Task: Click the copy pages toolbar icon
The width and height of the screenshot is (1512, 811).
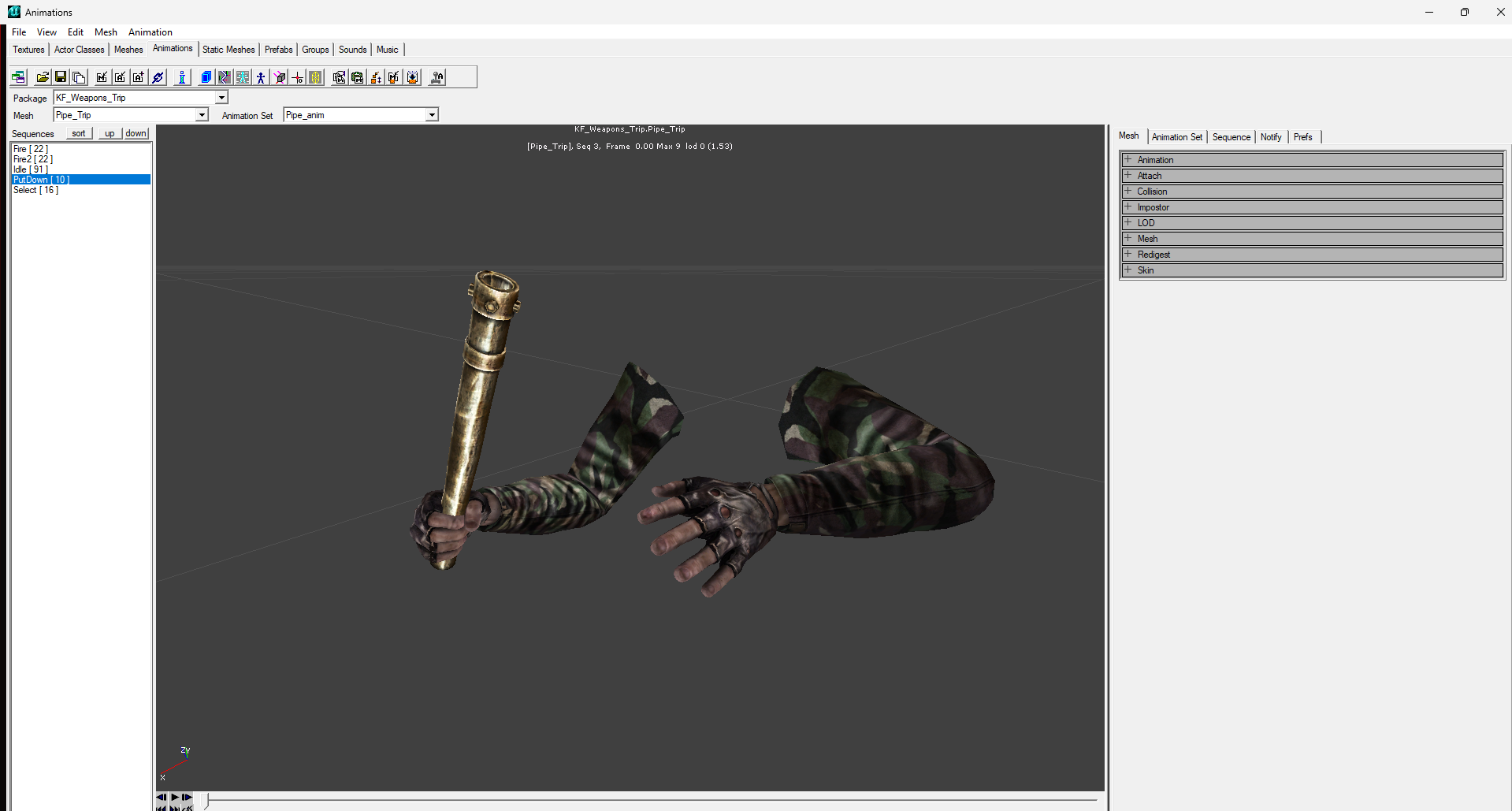Action: (x=79, y=77)
